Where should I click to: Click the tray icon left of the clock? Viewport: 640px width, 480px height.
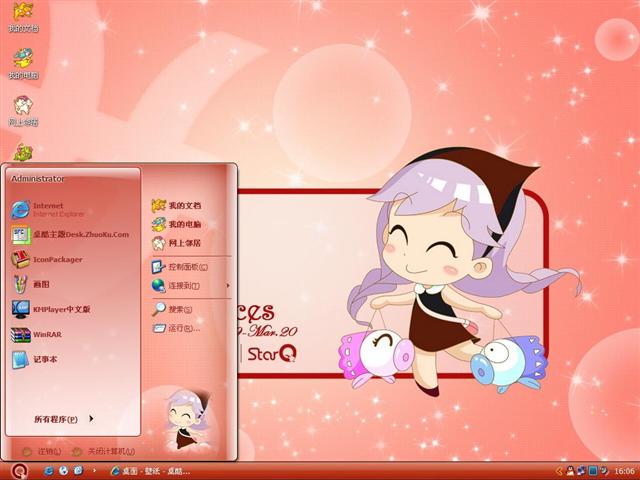point(604,471)
